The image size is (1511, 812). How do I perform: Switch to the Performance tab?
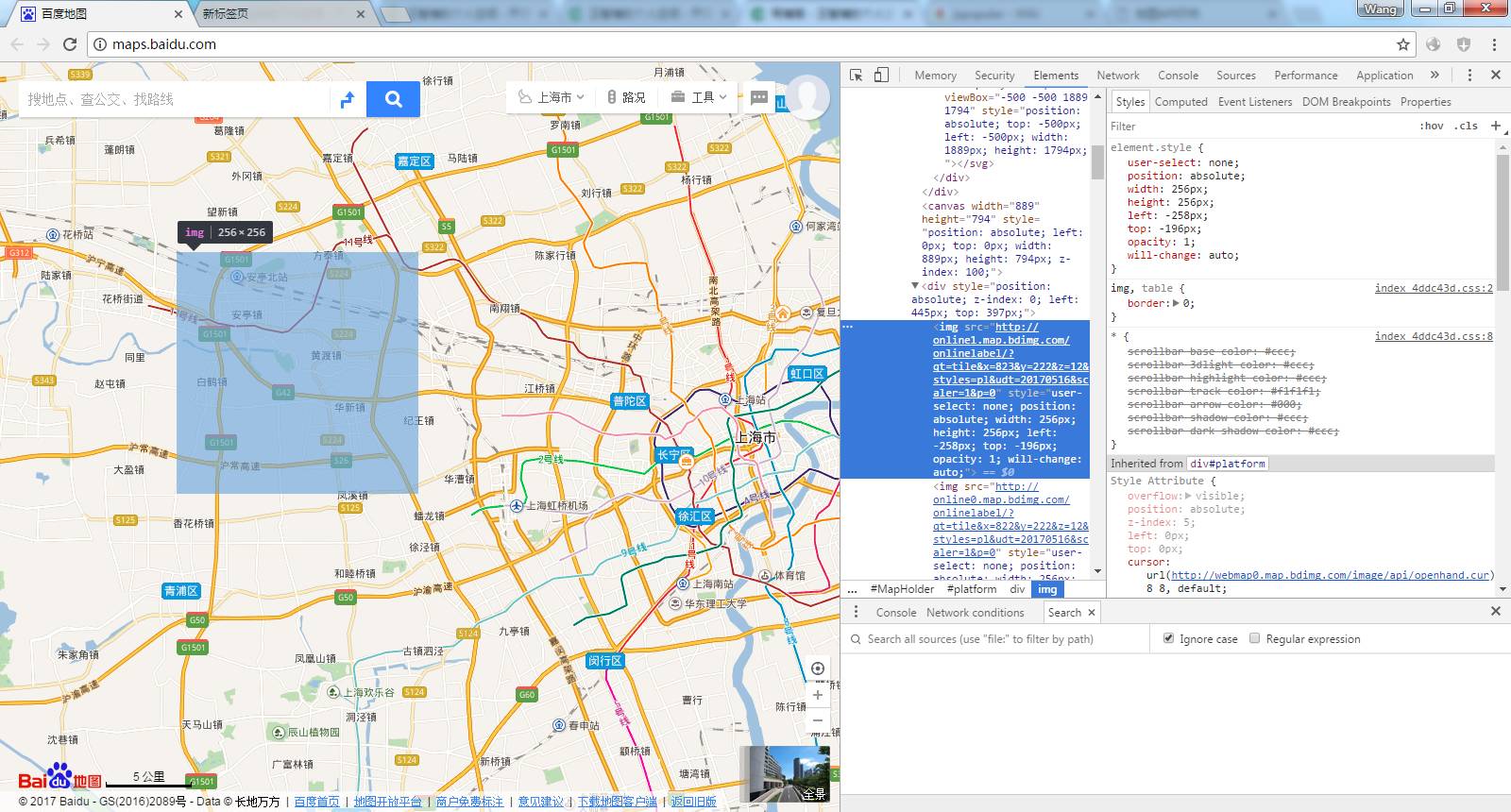(x=1305, y=76)
